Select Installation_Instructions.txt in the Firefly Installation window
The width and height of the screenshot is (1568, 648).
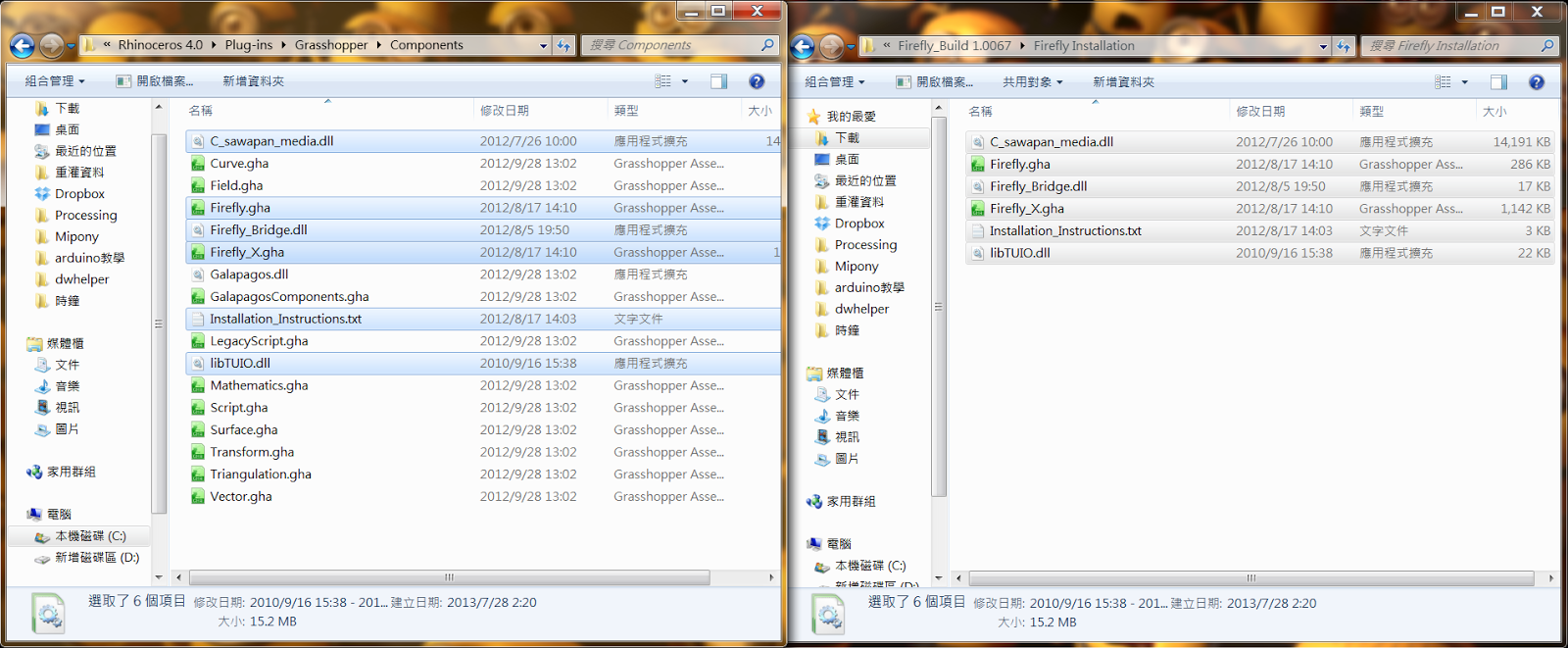click(x=1260, y=231)
